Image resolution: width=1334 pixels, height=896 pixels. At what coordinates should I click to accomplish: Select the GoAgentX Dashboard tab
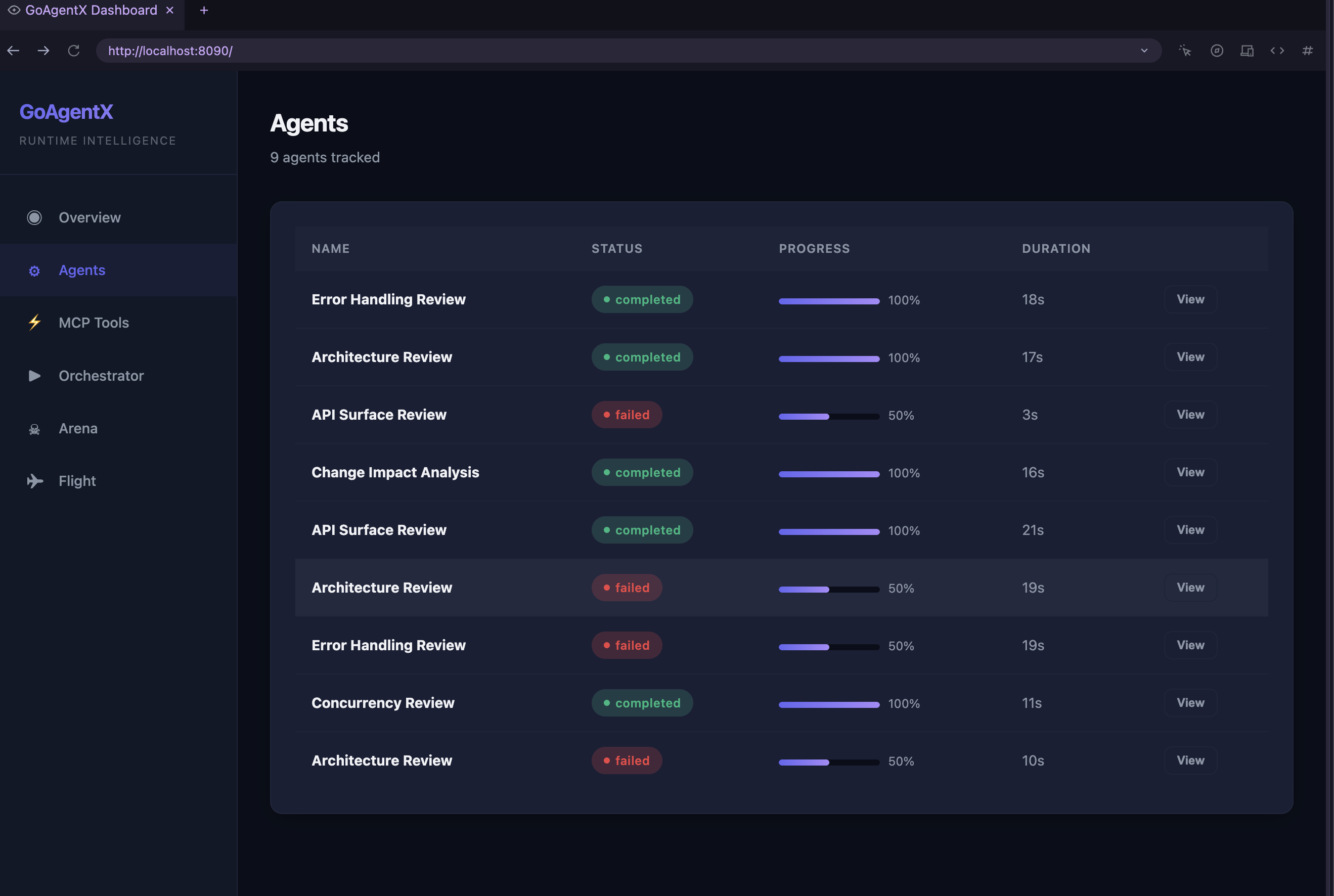click(92, 10)
